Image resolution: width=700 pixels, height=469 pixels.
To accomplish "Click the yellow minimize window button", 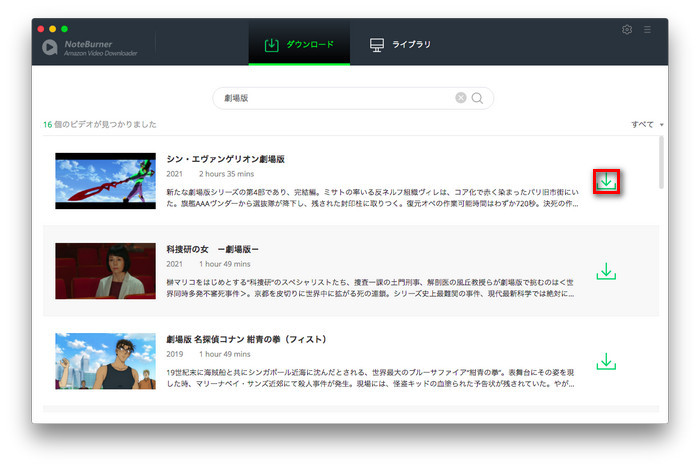I will click(52, 29).
